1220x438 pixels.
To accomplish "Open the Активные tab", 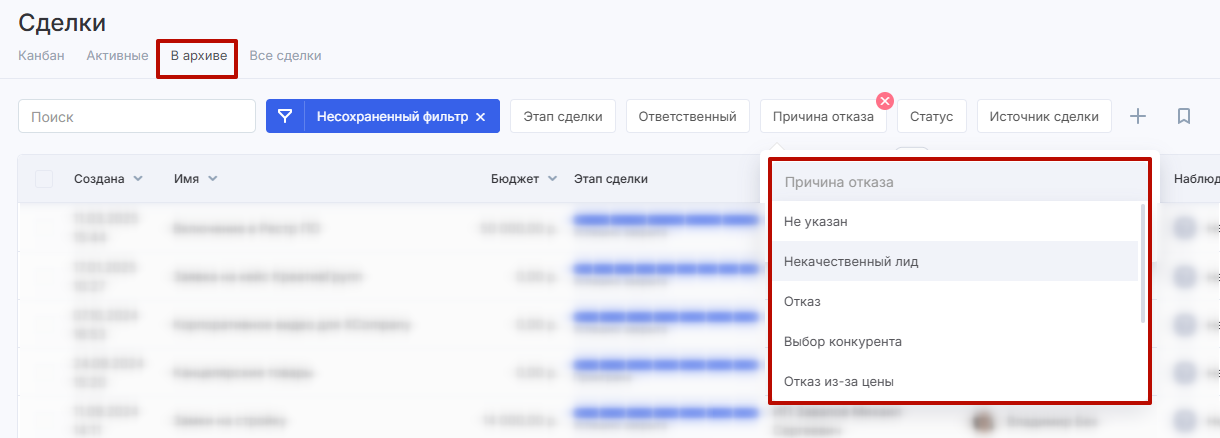I will pyautogui.click(x=117, y=56).
